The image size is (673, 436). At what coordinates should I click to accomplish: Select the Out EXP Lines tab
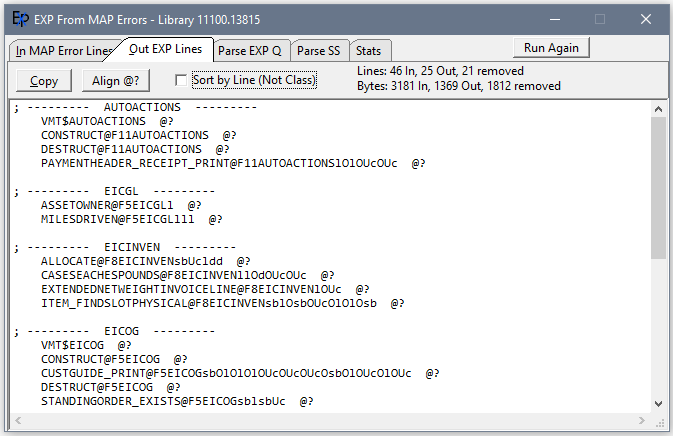165,49
